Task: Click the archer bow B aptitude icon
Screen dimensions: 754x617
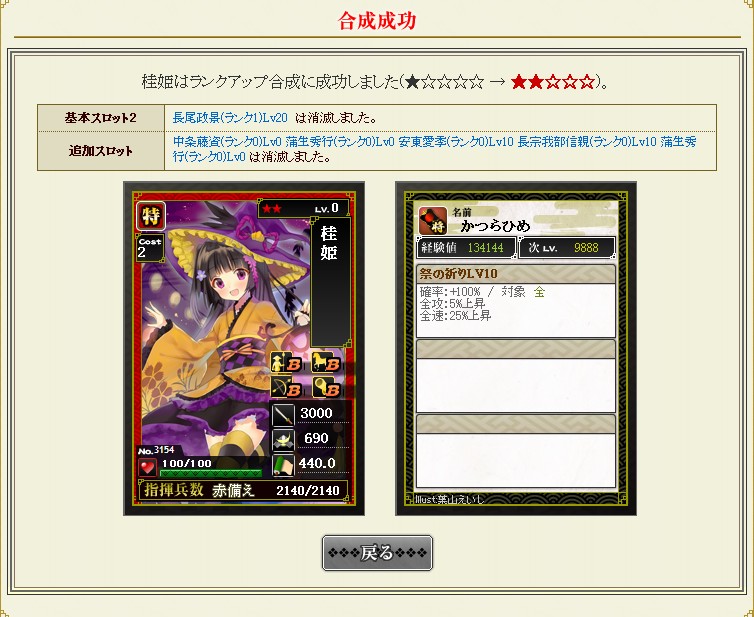Action: pyautogui.click(x=286, y=388)
